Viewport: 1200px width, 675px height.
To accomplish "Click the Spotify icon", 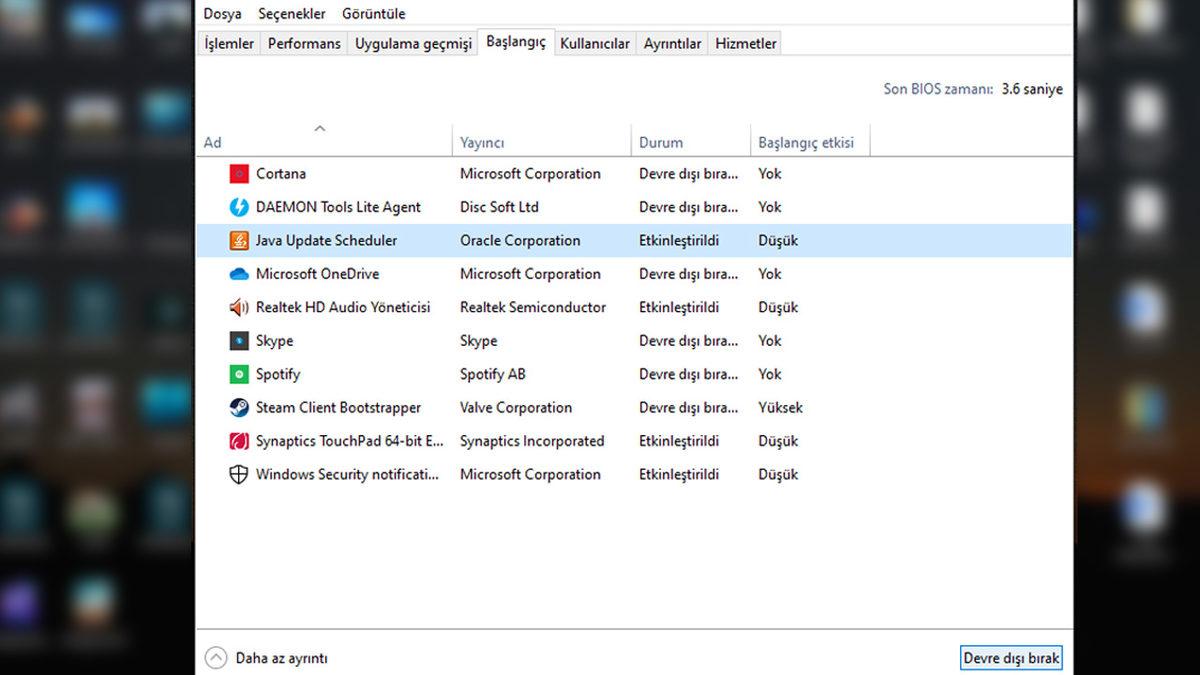I will pyautogui.click(x=238, y=374).
